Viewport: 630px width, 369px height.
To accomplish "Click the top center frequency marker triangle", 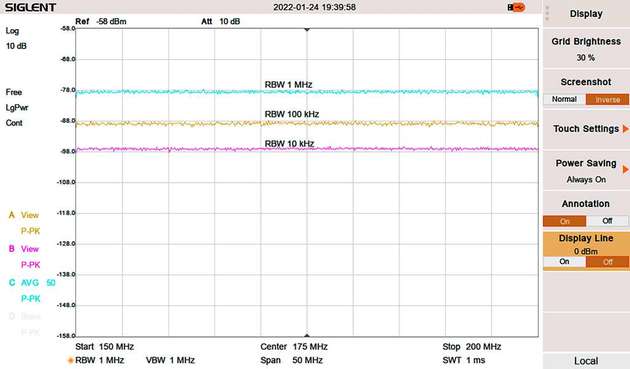I will tap(307, 30).
